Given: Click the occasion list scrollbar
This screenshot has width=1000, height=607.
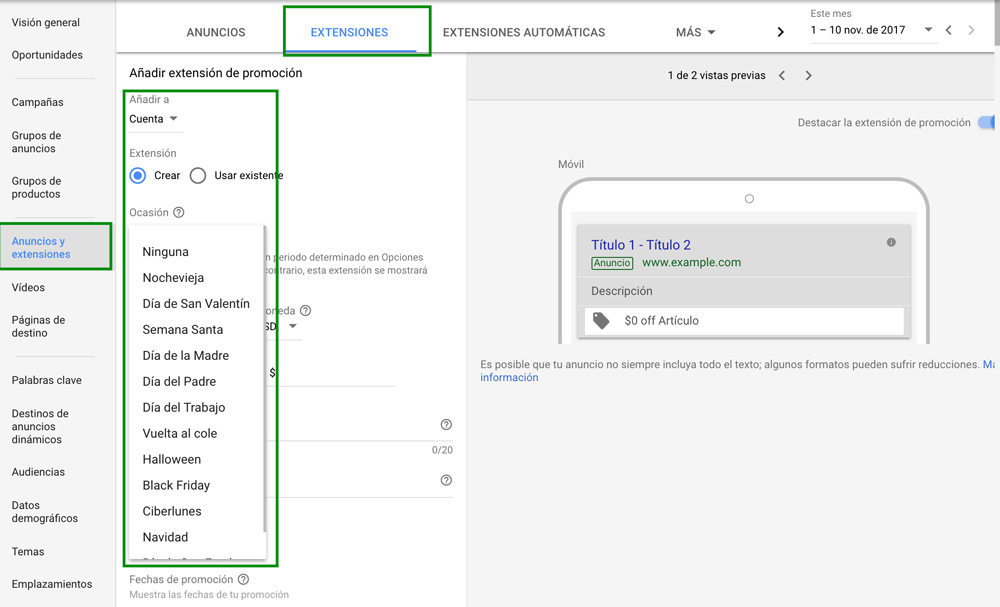Looking at the screenshot, I should (264, 380).
